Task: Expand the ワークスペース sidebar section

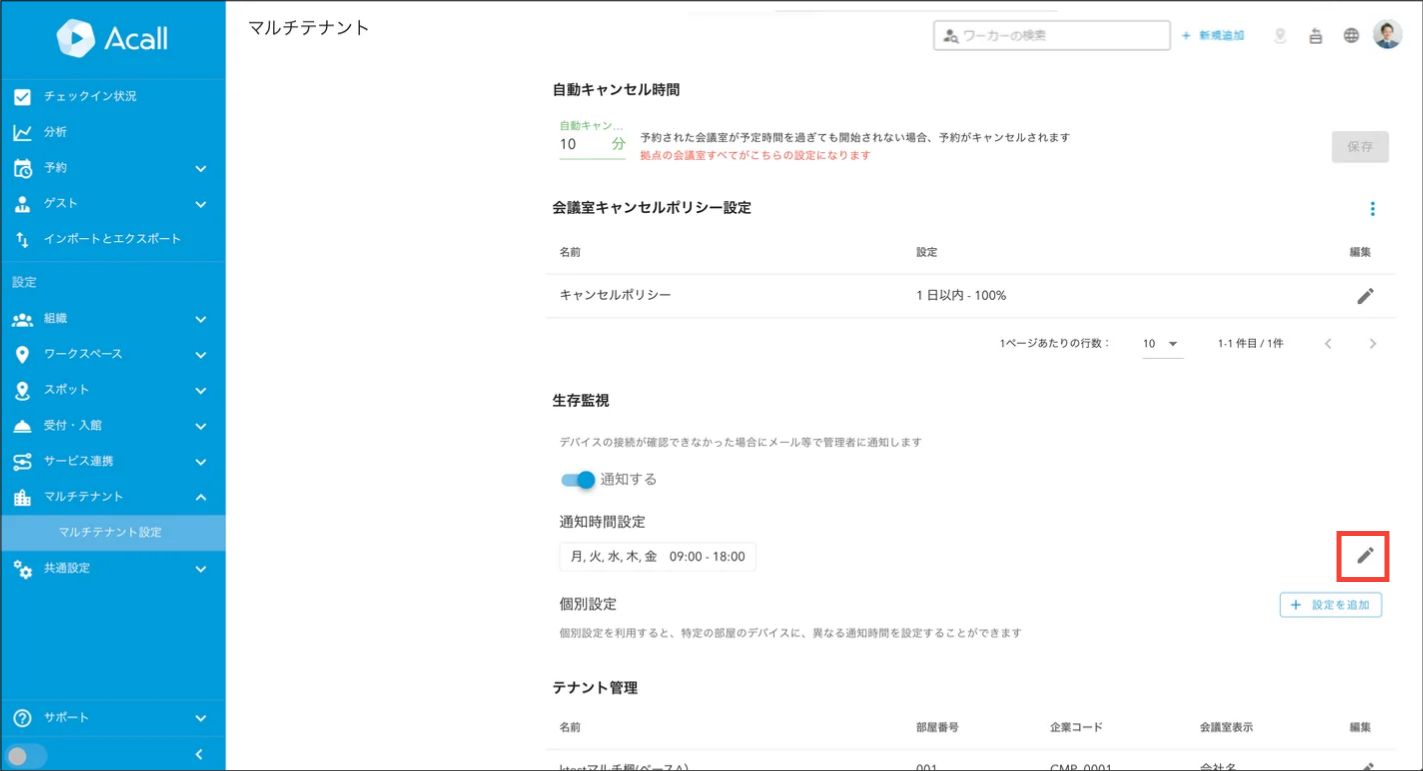Action: point(112,354)
